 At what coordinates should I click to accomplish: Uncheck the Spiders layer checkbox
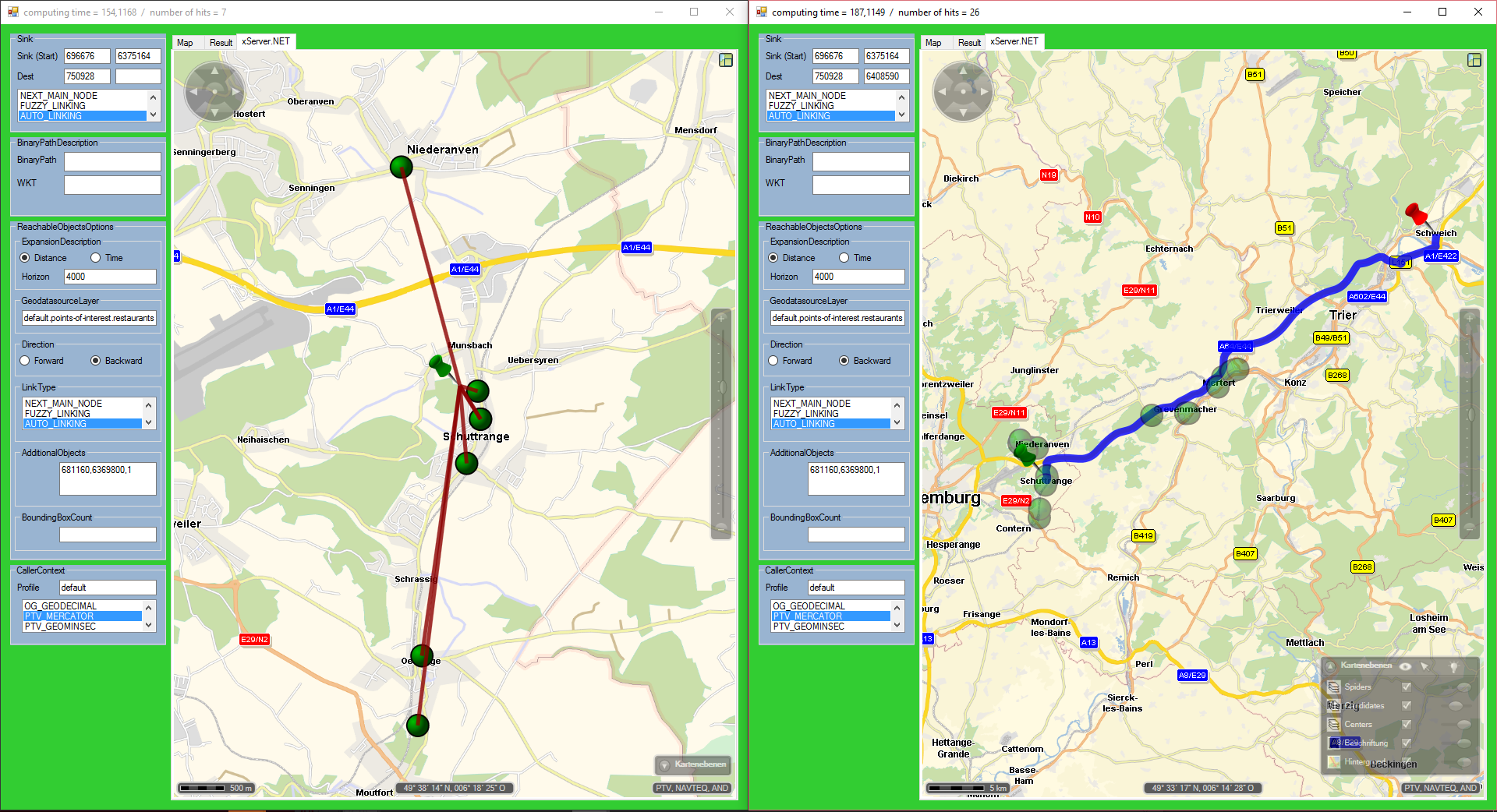pyautogui.click(x=1407, y=687)
